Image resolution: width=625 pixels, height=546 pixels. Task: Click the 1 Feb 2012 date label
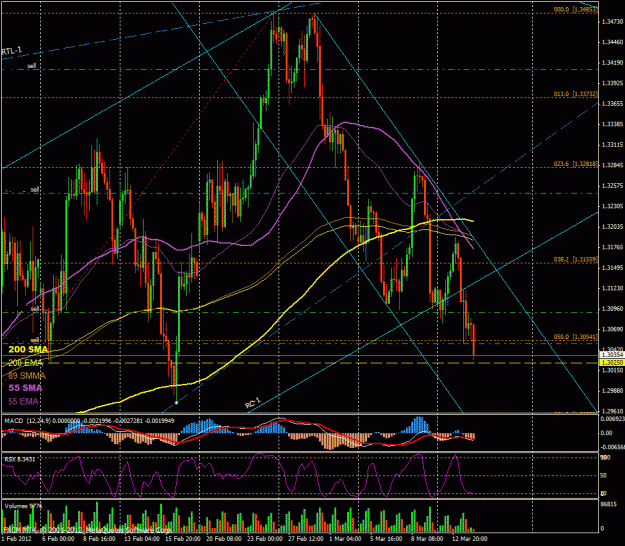pos(15,538)
